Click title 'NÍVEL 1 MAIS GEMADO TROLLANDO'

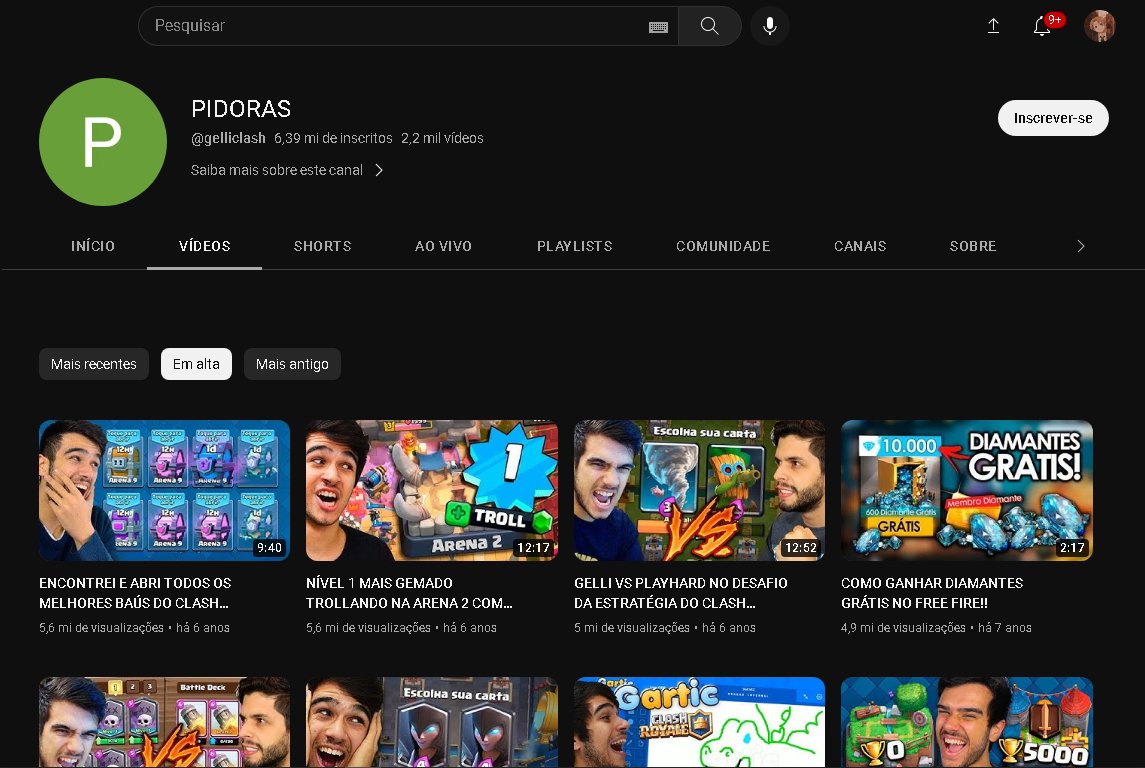[x=409, y=593]
